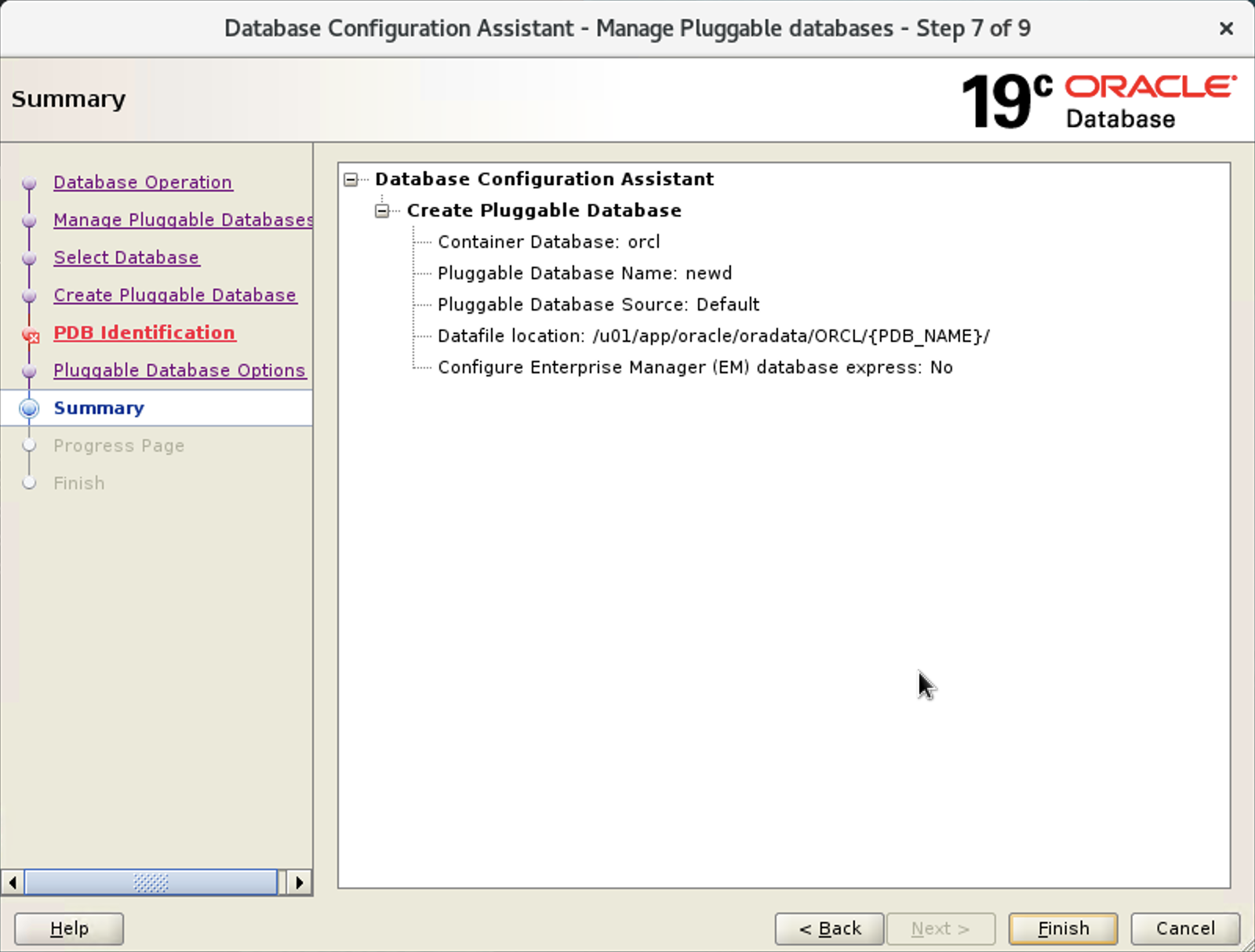Screen dimensions: 1255x952
Task: Click the sidebar scroll right arrow
Action: [x=299, y=882]
